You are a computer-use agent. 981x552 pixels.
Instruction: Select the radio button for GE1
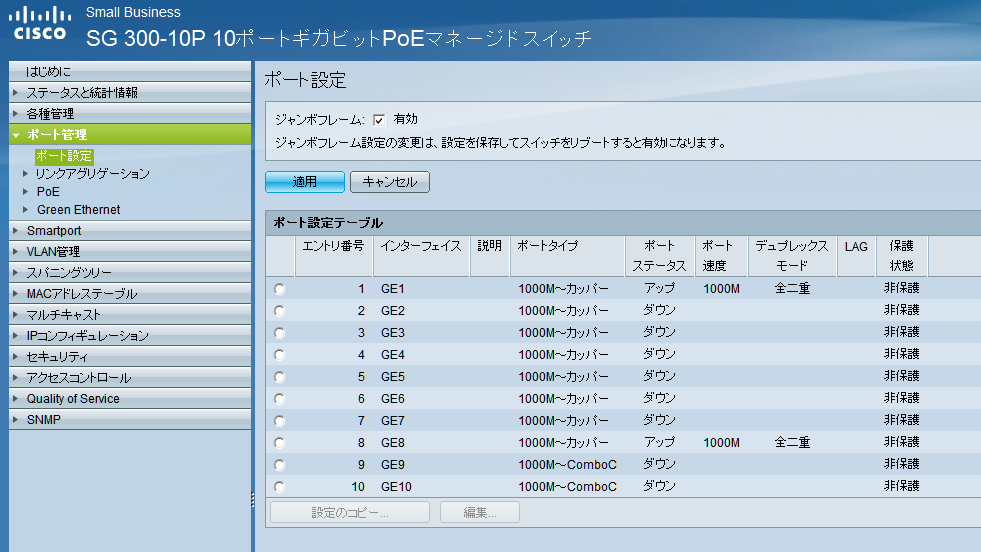[279, 289]
